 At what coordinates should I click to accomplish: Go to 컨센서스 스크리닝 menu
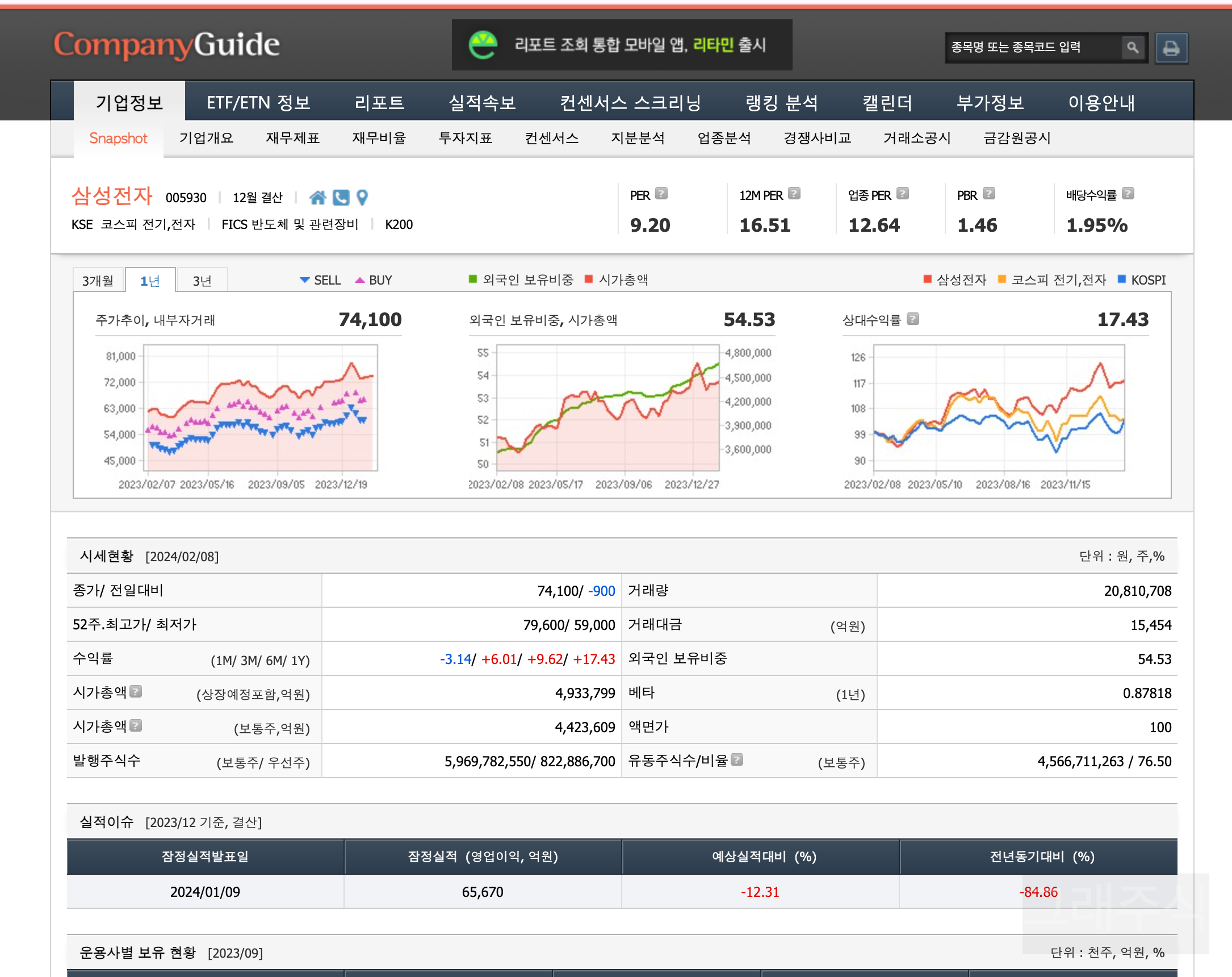(x=630, y=103)
